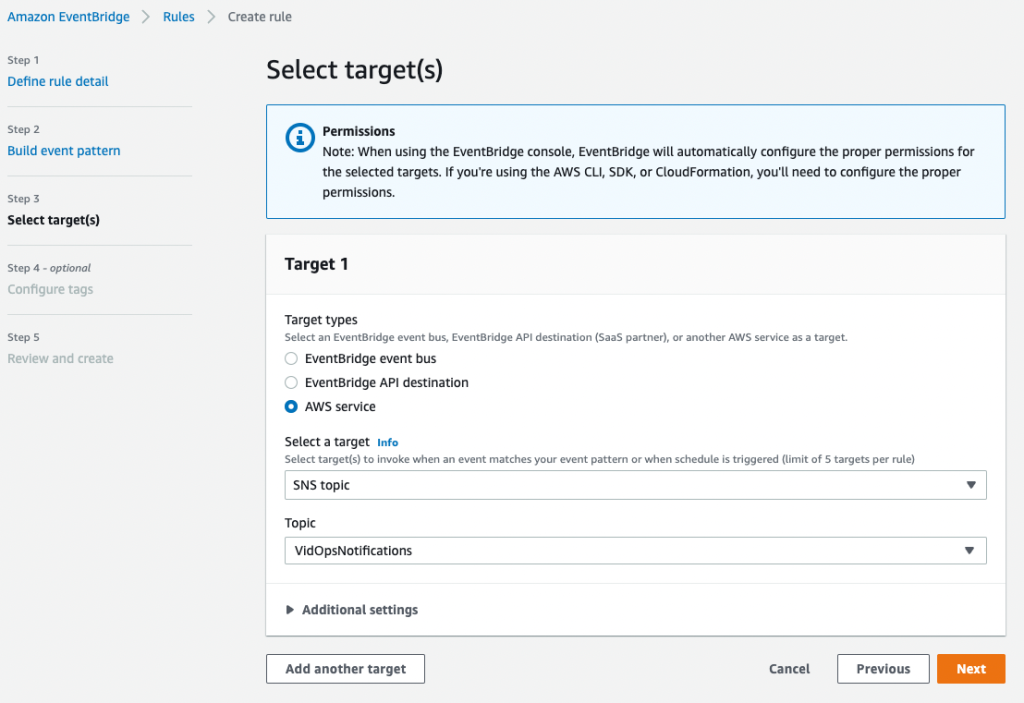Add another target to the rule
The height and width of the screenshot is (703, 1024).
tap(345, 668)
